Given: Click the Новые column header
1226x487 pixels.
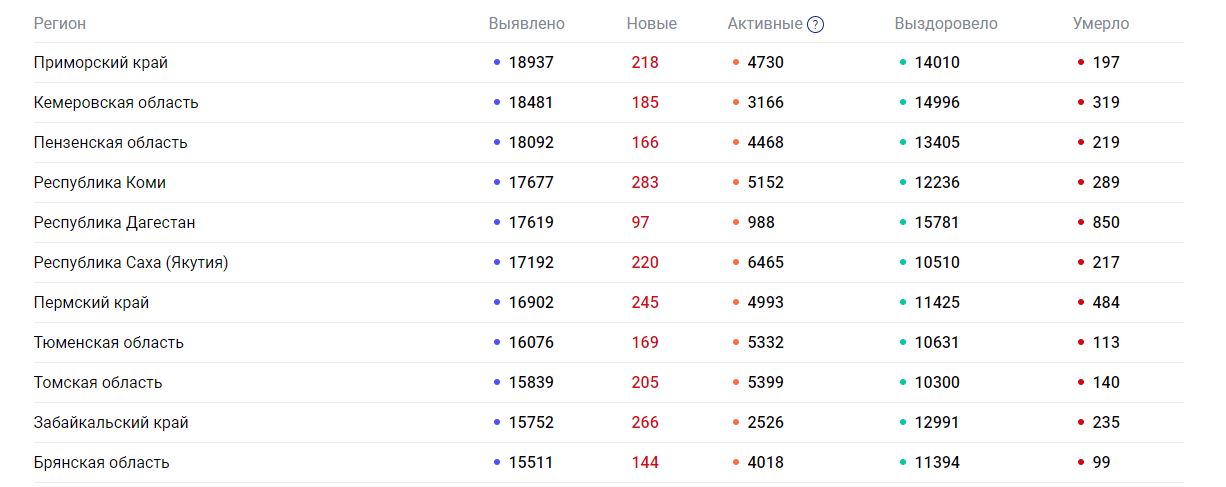Looking at the screenshot, I should pyautogui.click(x=651, y=24).
